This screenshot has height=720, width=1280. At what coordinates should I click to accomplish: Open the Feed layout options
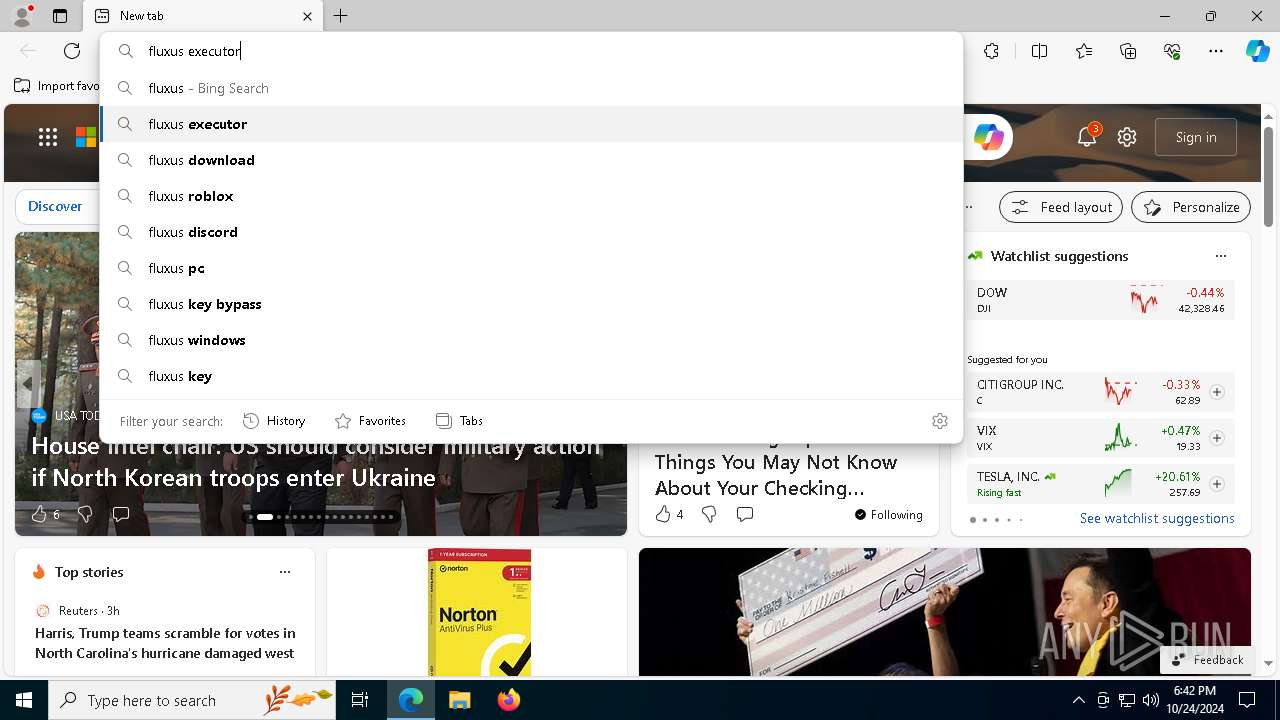(x=1061, y=207)
